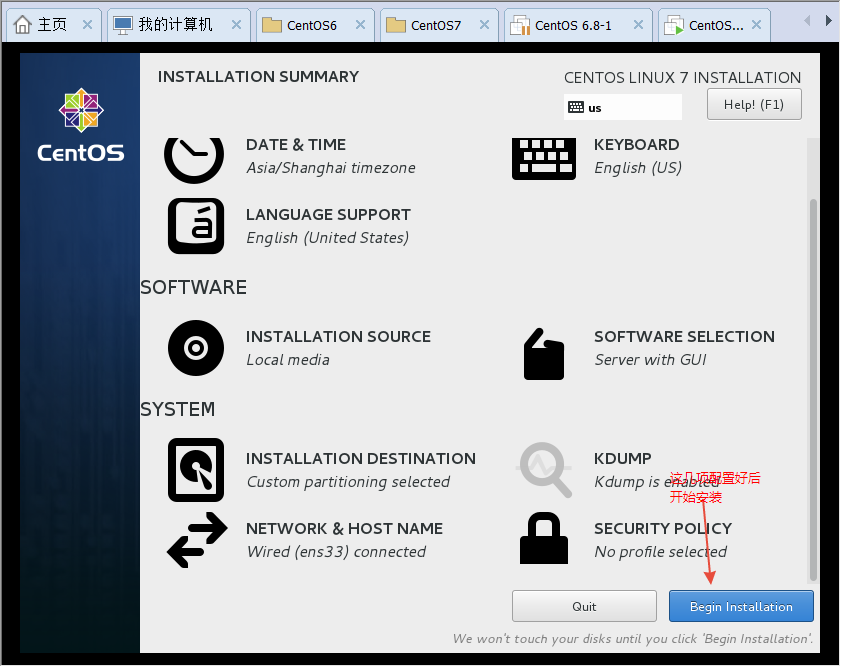
Task: Open Language Support icon
Action: point(196,226)
